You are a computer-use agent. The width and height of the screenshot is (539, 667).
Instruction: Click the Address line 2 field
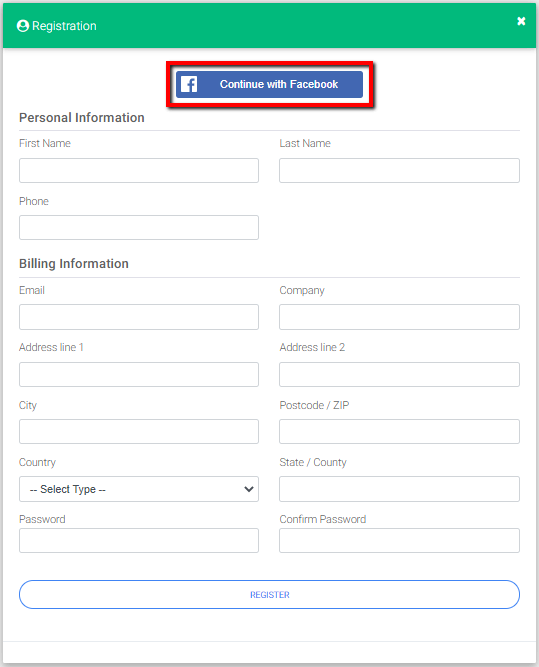tap(399, 374)
